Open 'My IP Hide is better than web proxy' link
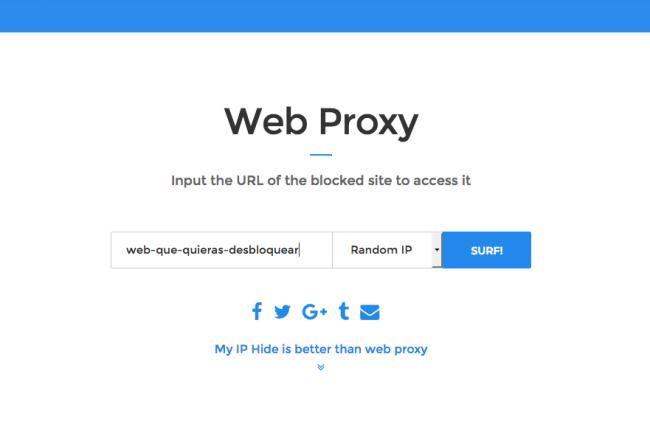Image resolution: width=650 pixels, height=427 pixels. [321, 349]
